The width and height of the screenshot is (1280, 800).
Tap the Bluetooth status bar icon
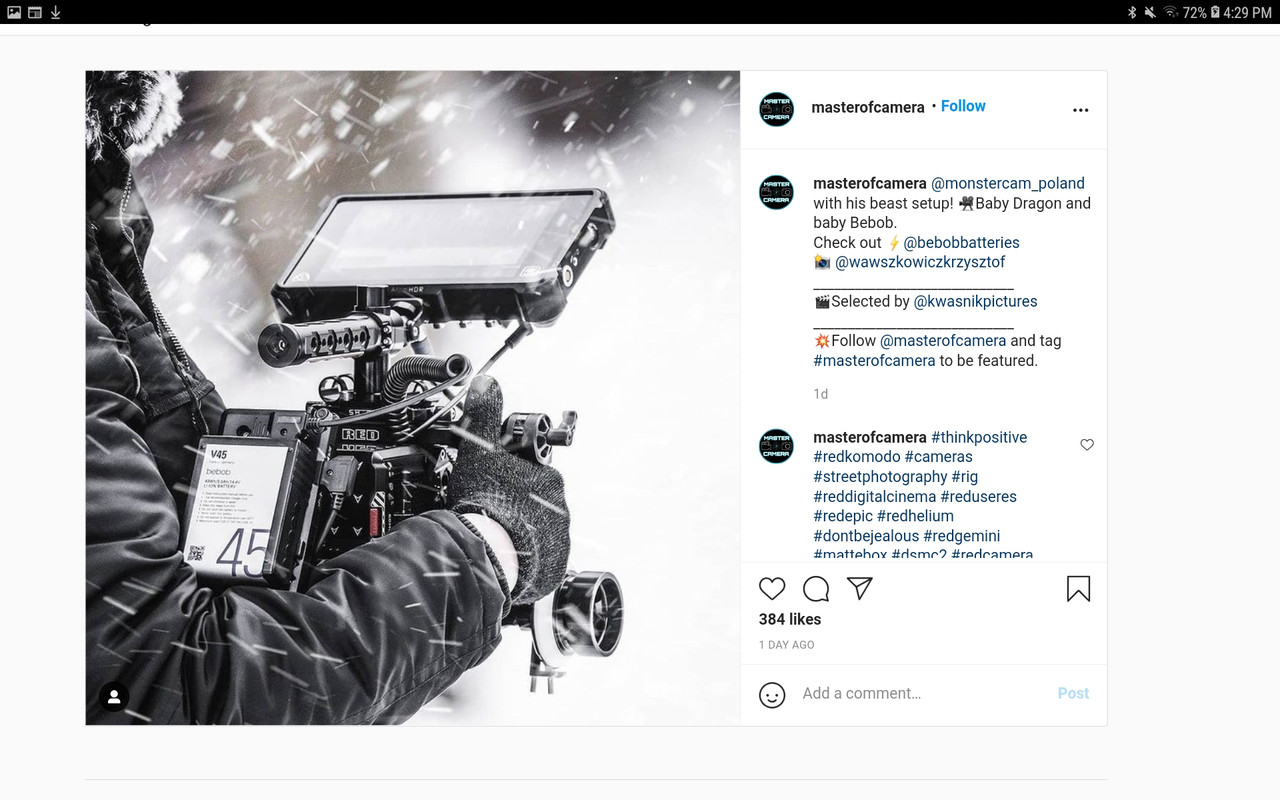(1132, 12)
